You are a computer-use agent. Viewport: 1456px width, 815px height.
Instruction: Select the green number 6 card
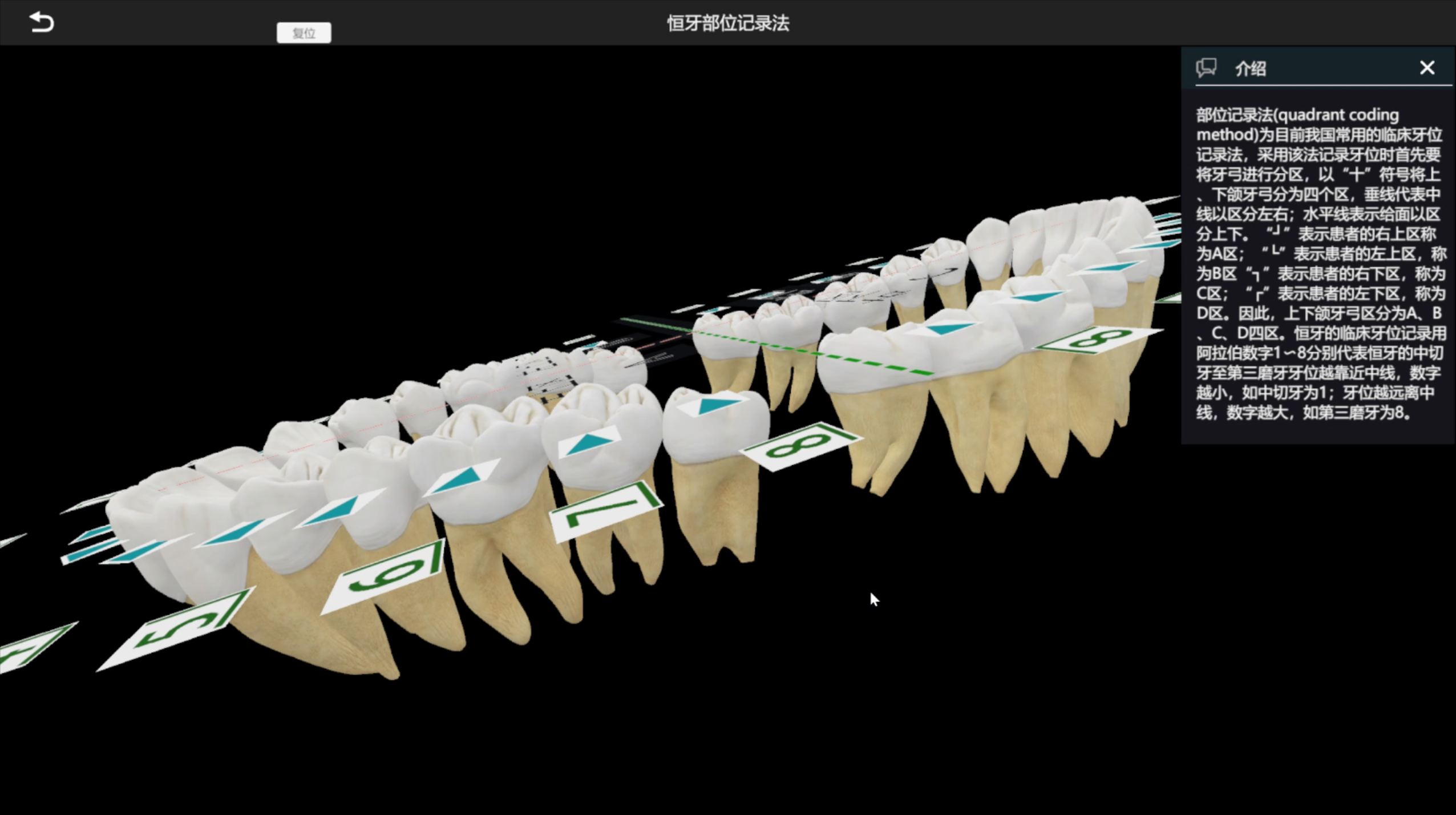(389, 574)
